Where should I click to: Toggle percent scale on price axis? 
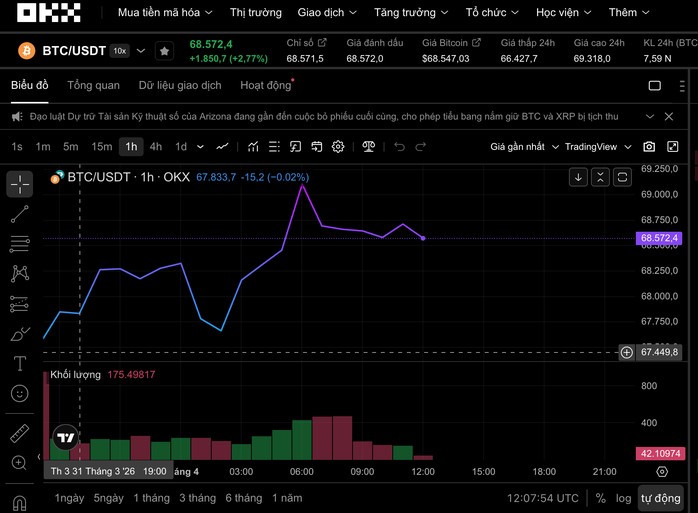pyautogui.click(x=600, y=498)
